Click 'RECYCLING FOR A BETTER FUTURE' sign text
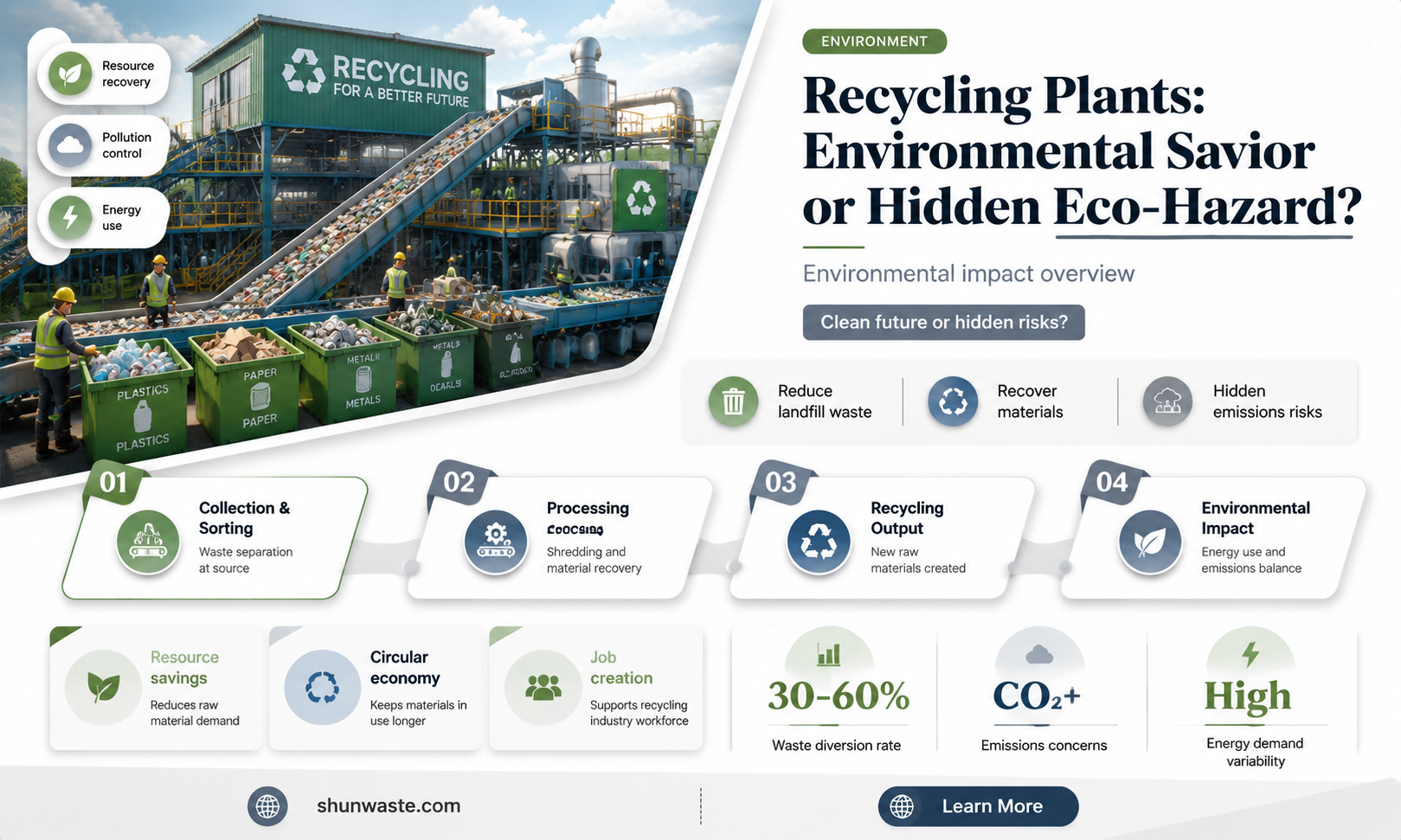 coord(401,80)
